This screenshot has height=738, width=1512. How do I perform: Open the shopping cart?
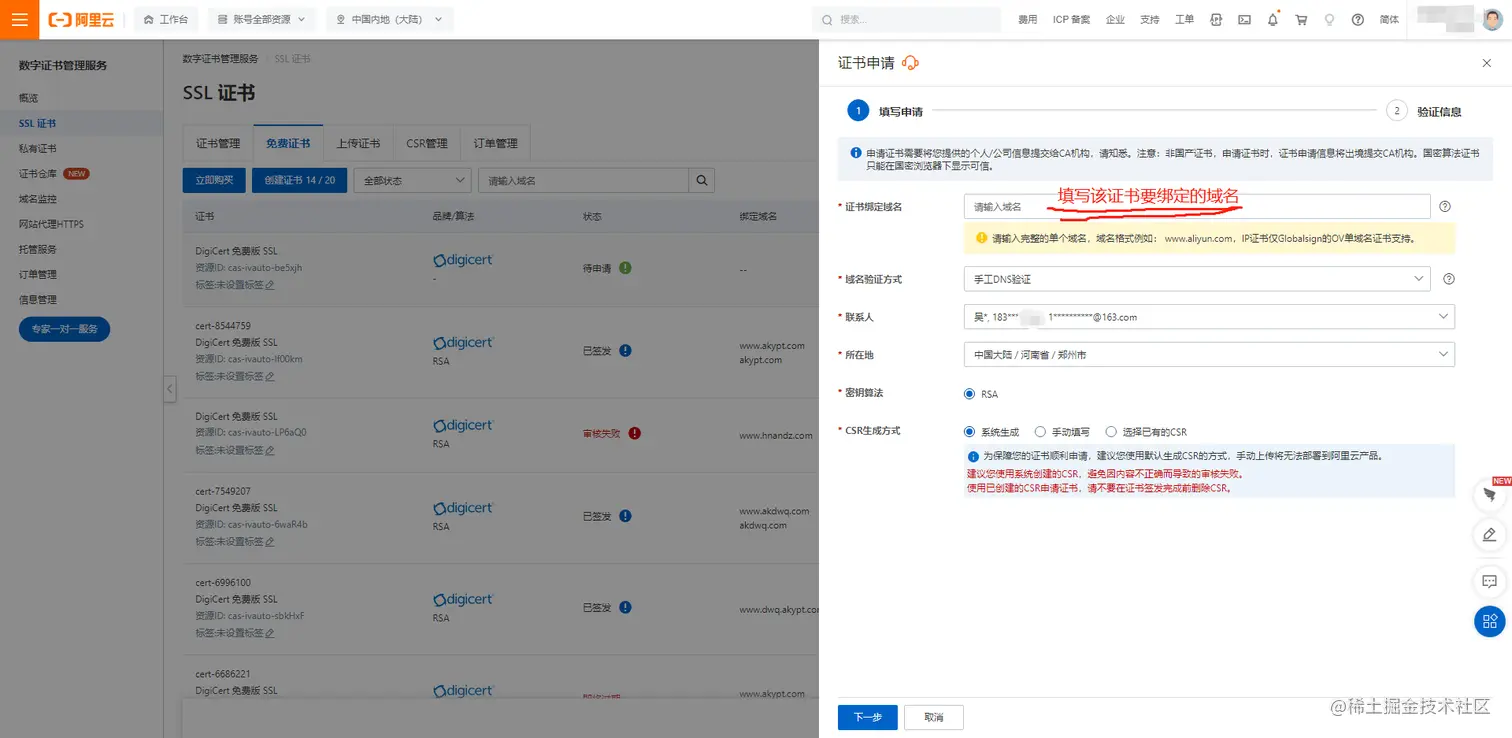1301,19
